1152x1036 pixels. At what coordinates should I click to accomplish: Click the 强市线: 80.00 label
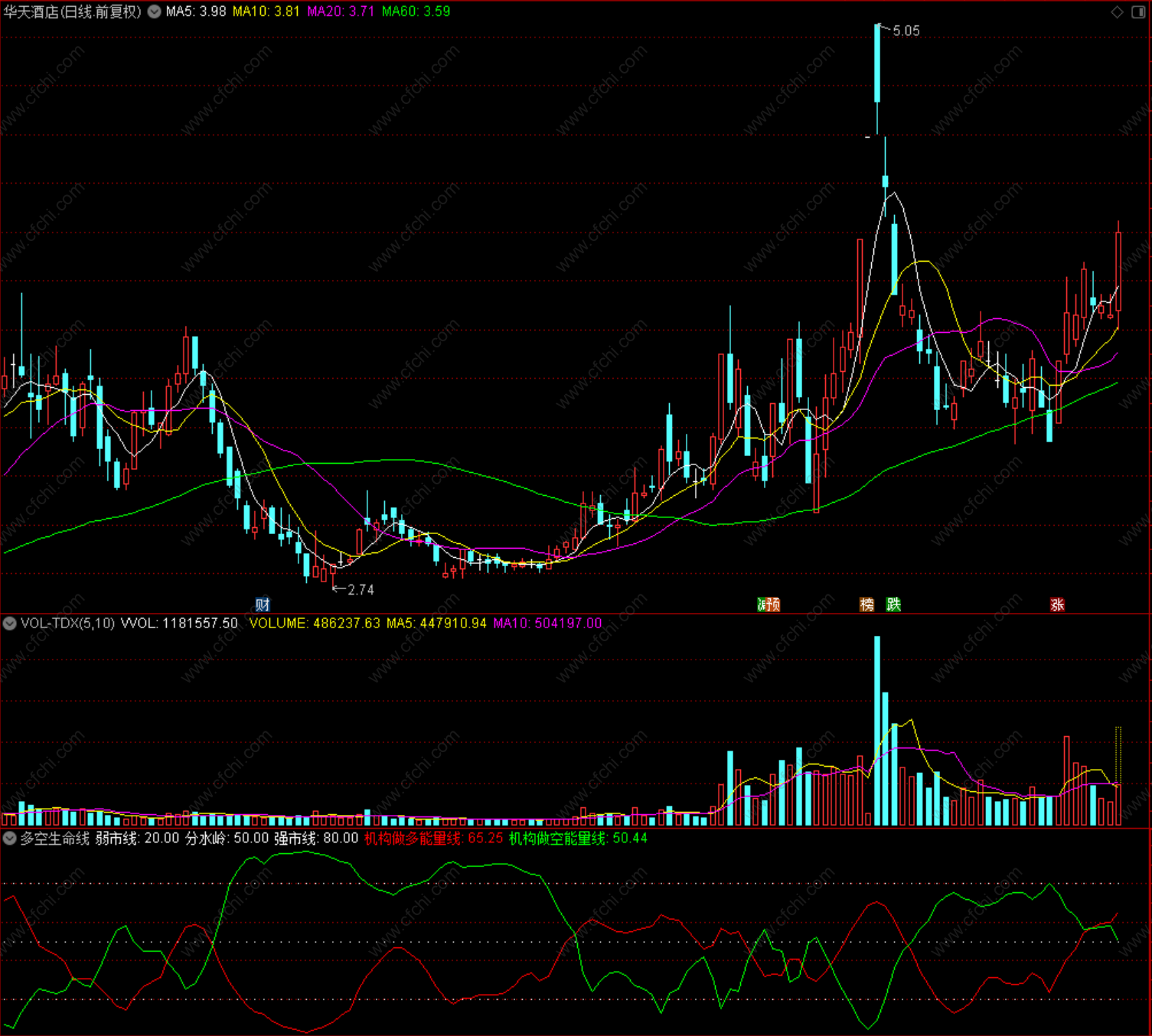pyautogui.click(x=316, y=838)
